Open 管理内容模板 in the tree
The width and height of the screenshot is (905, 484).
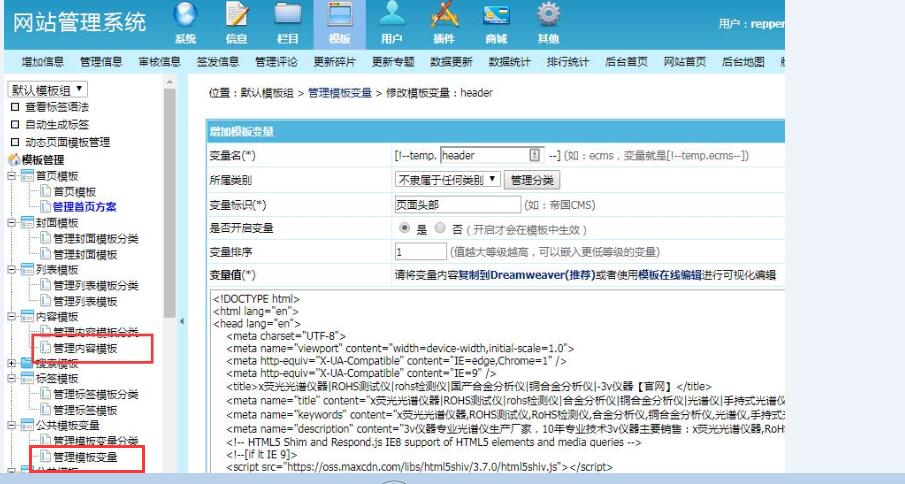[x=85, y=348]
